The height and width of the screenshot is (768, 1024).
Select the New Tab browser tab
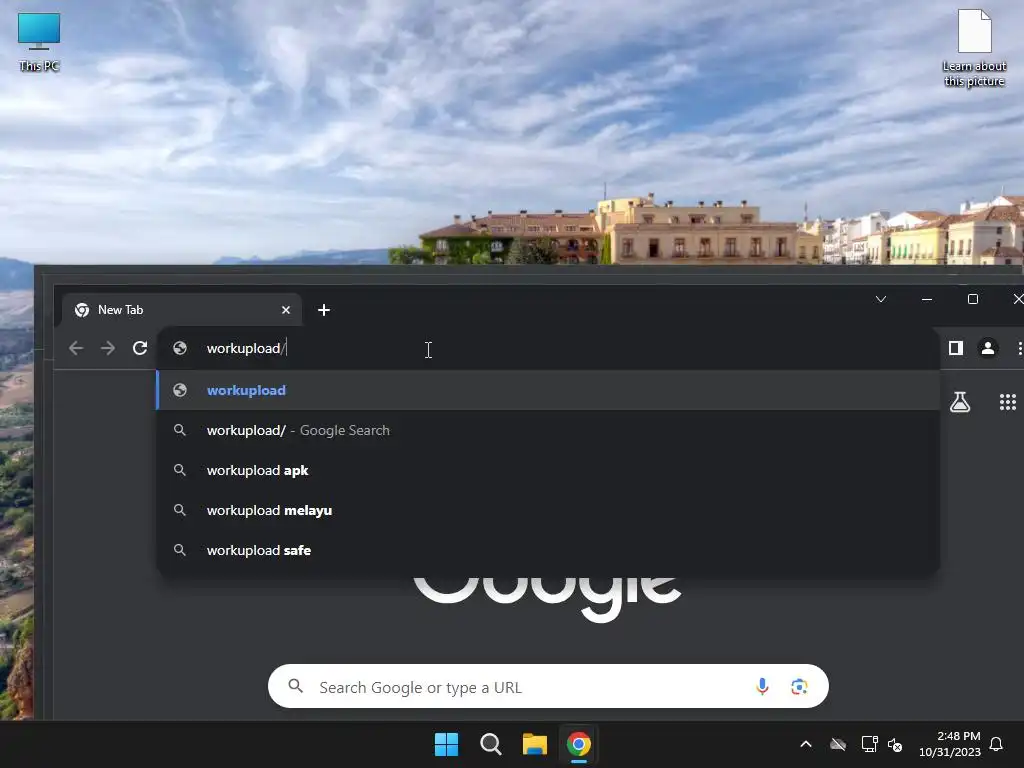coord(182,310)
